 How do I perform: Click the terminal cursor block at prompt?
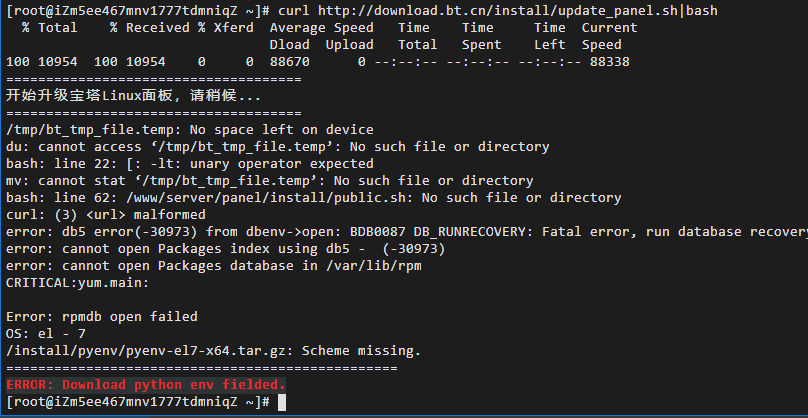point(281,403)
